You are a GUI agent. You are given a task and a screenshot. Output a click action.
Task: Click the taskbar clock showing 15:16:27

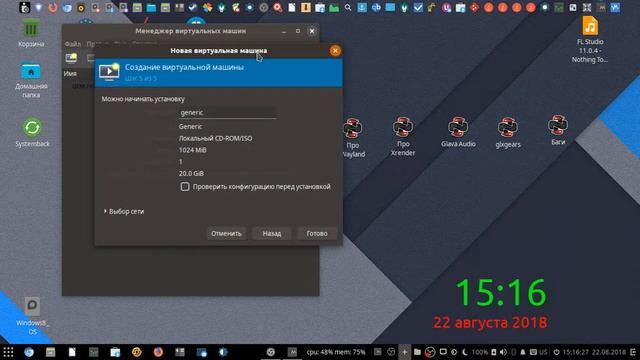coord(575,352)
